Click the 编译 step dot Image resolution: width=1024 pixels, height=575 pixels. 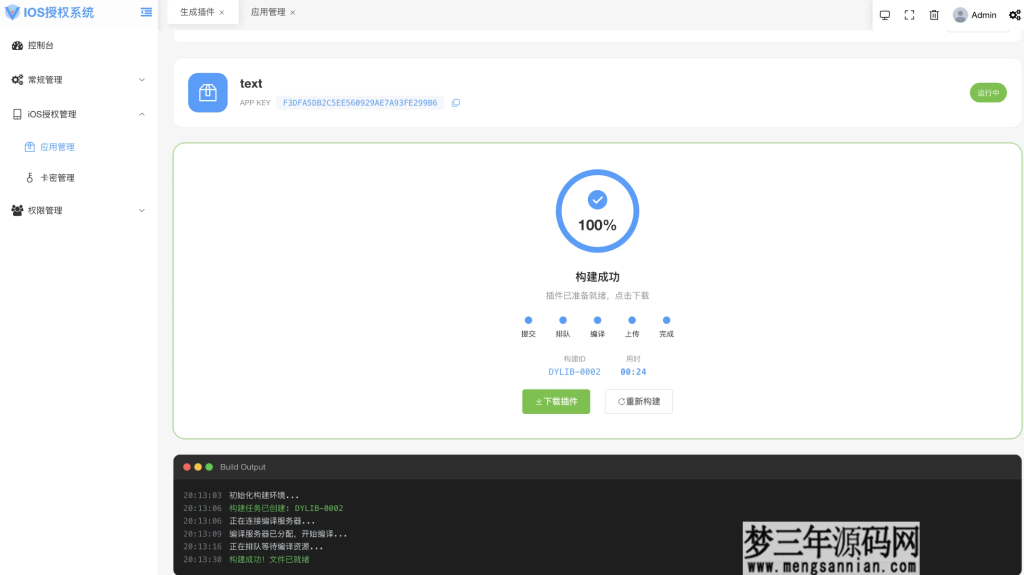point(597,320)
